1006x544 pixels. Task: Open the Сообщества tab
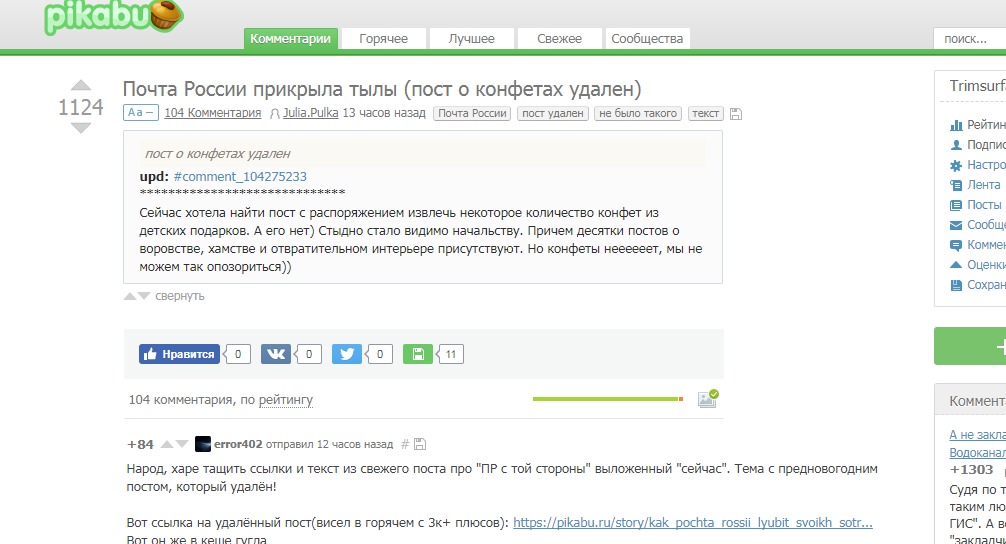647,39
